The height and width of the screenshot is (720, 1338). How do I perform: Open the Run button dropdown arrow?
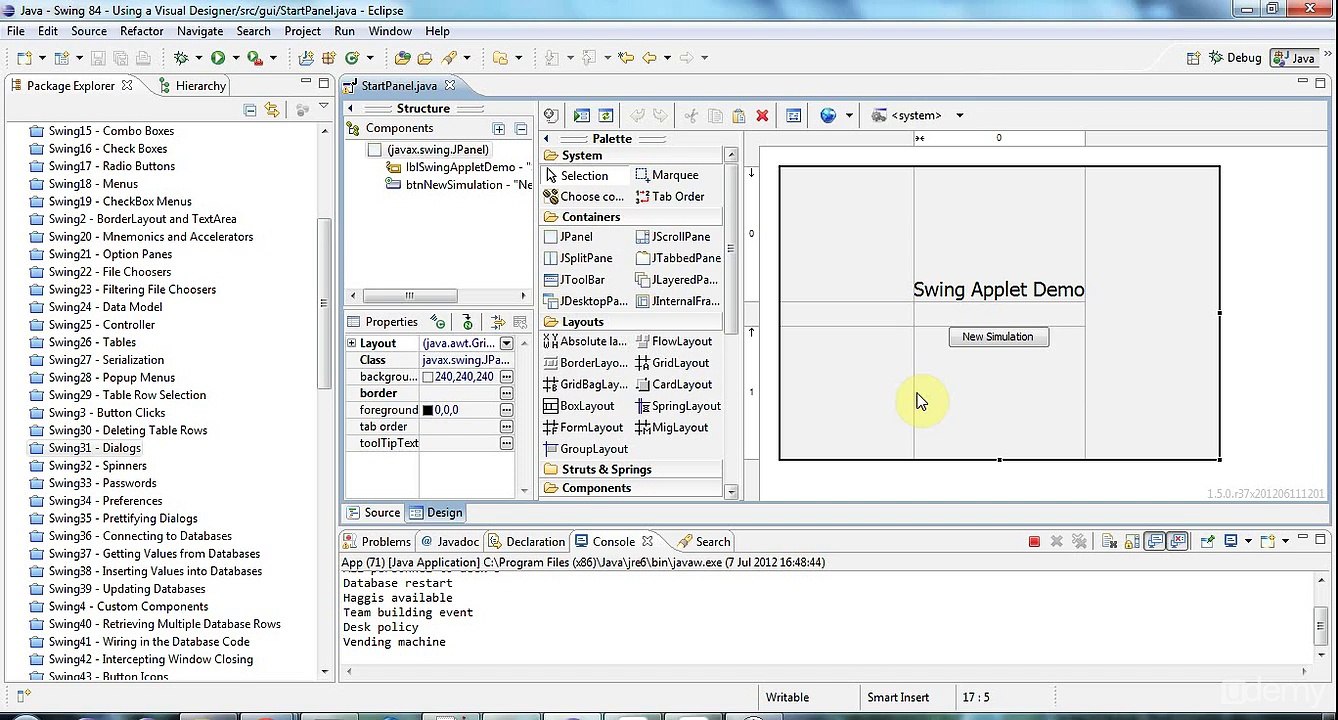pyautogui.click(x=236, y=58)
